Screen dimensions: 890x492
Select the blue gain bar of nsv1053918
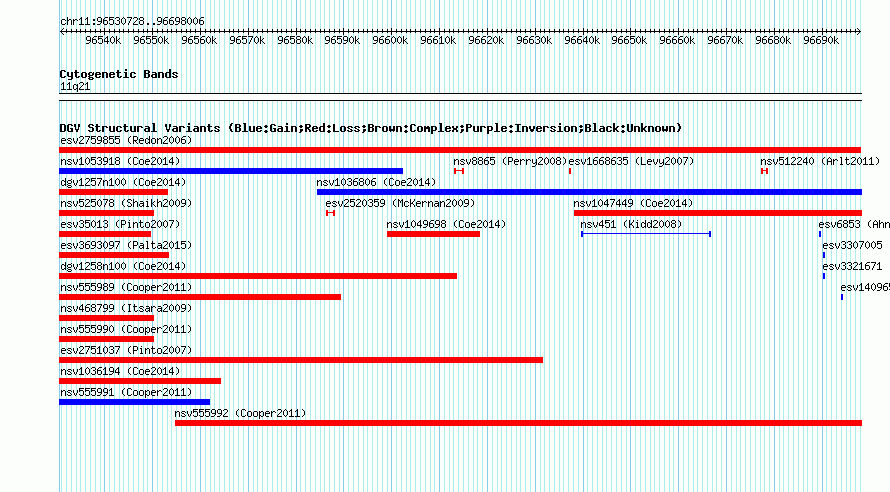231,171
